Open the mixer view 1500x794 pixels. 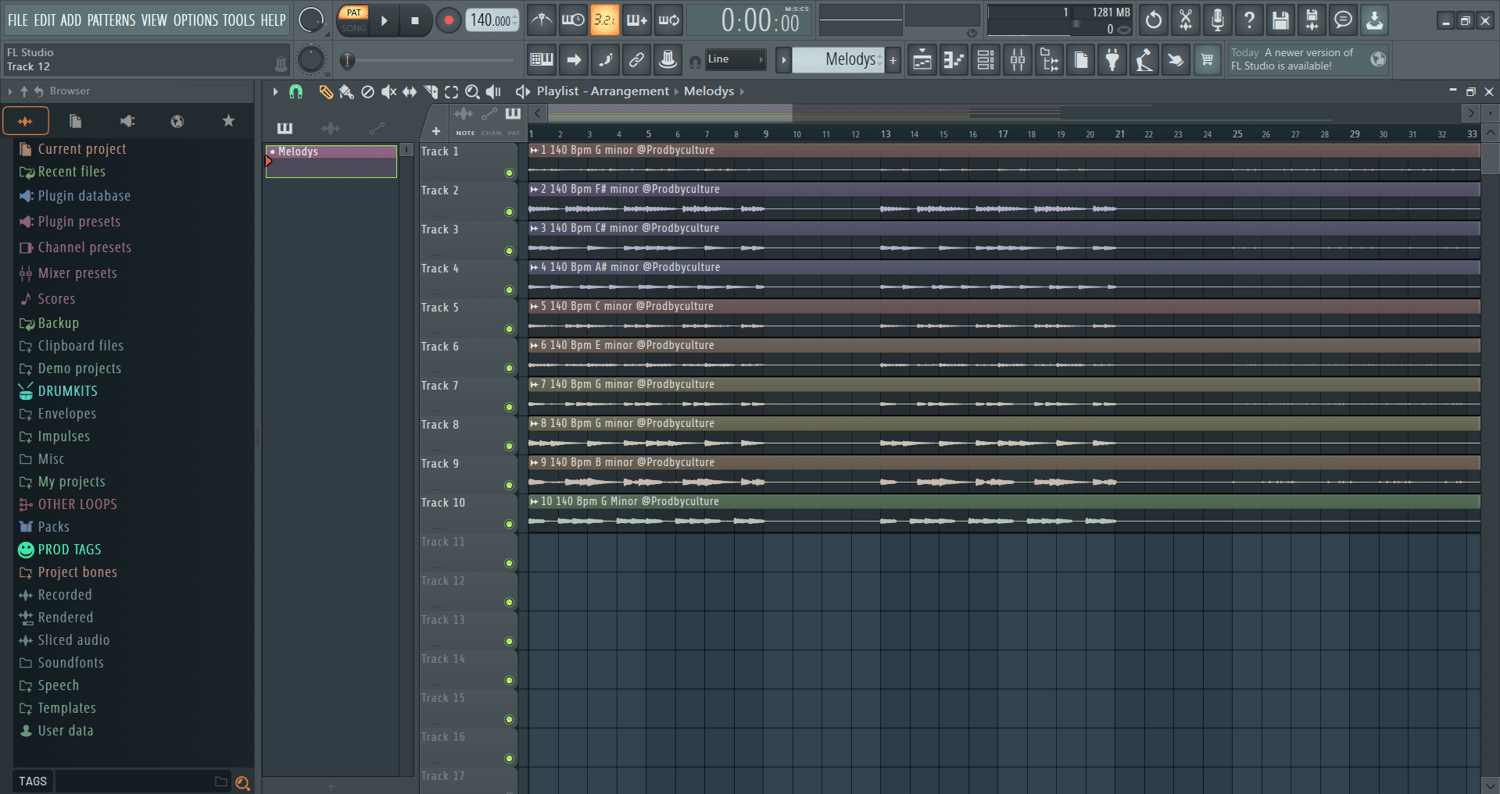click(x=1017, y=60)
